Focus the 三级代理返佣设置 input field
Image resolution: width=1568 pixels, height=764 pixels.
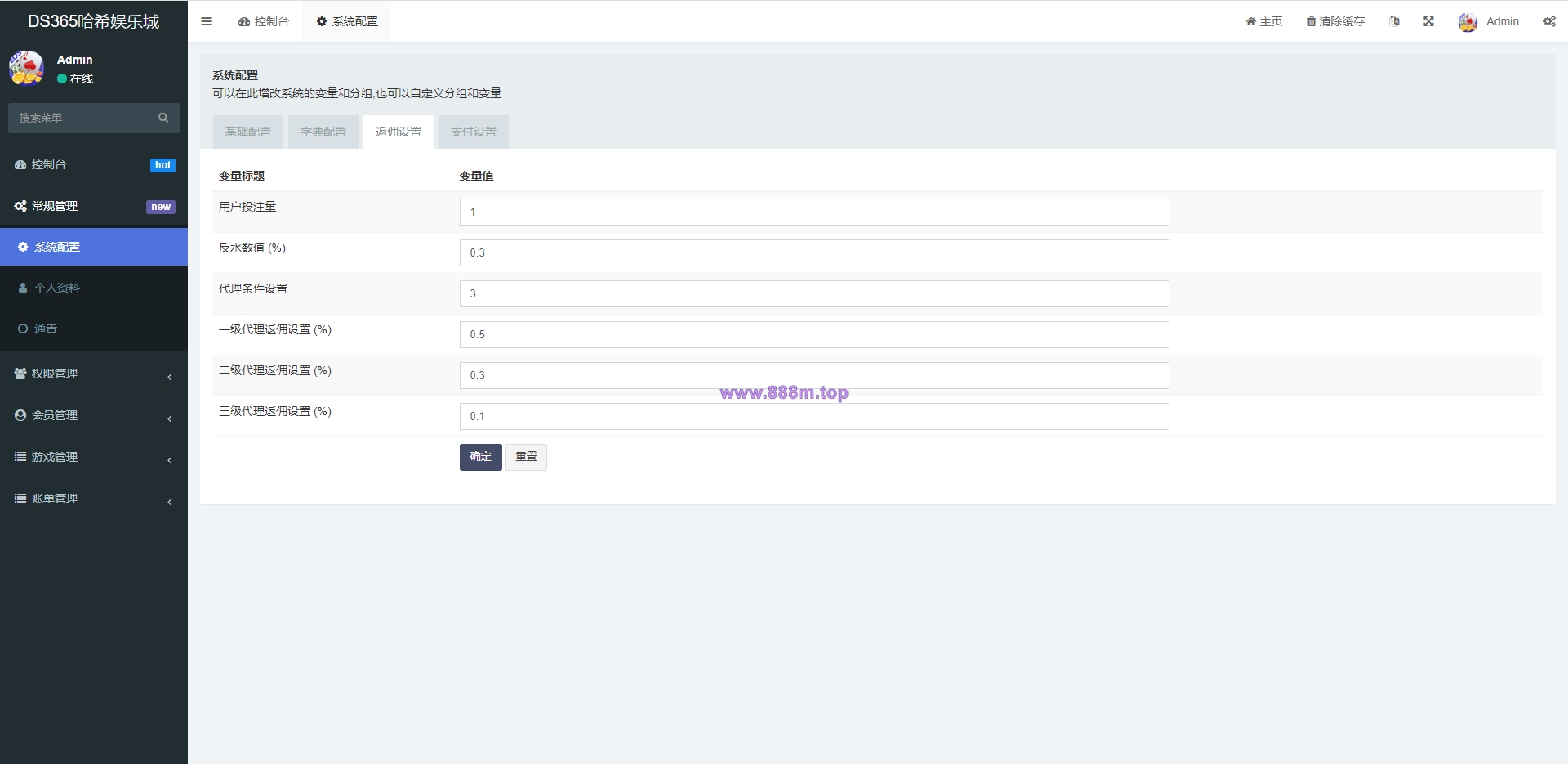click(x=814, y=416)
